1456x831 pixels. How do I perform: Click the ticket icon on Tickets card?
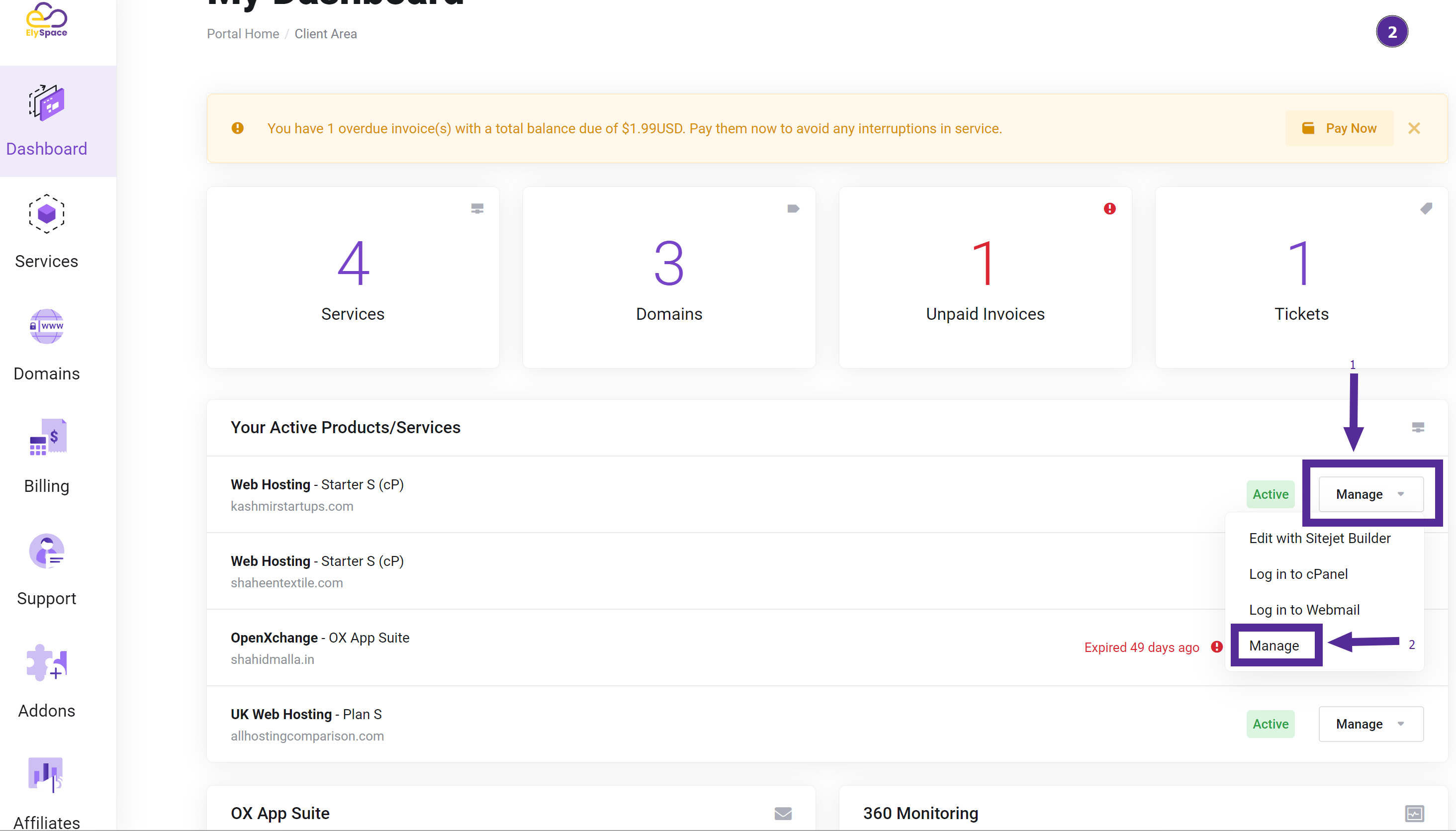click(1426, 209)
